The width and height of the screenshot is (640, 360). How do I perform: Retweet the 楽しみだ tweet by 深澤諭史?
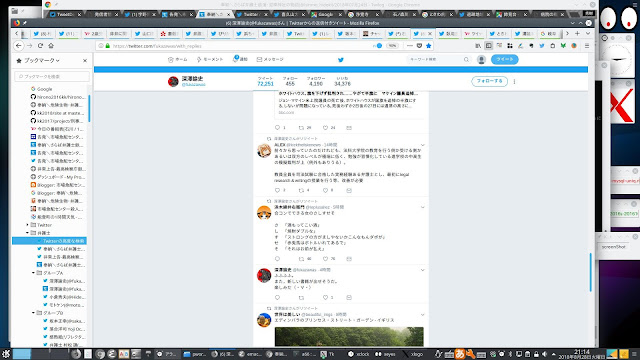301,298
